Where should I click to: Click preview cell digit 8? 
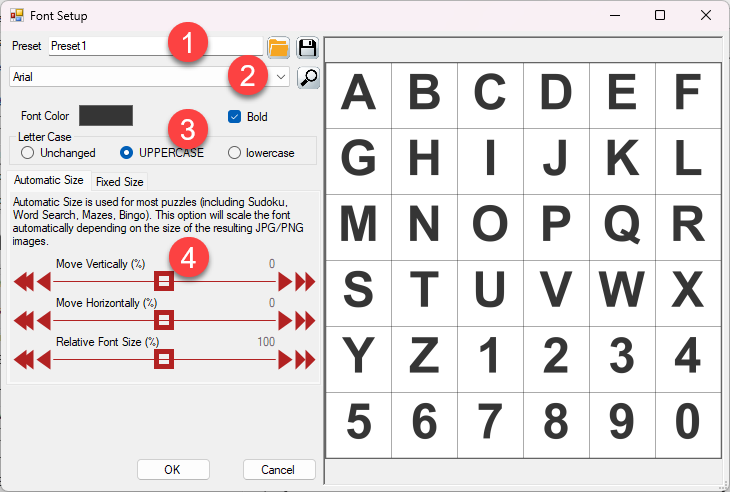556,425
